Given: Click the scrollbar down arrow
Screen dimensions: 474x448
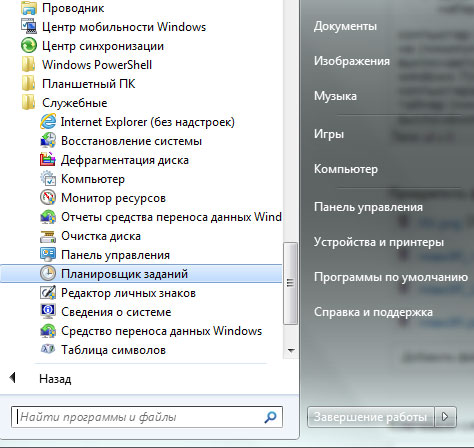Looking at the screenshot, I should pyautogui.click(x=291, y=350).
